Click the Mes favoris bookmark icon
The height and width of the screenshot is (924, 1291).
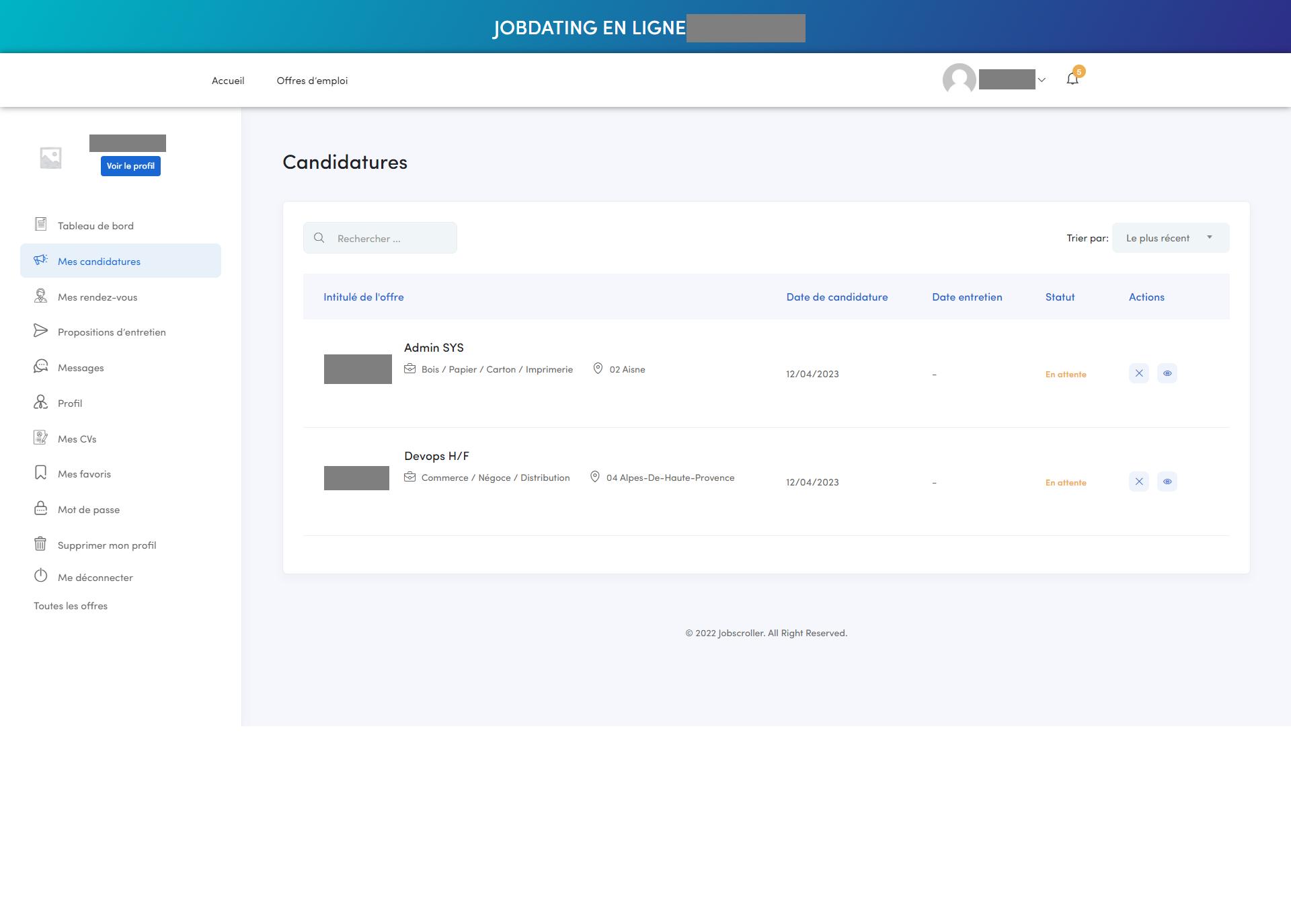point(41,473)
